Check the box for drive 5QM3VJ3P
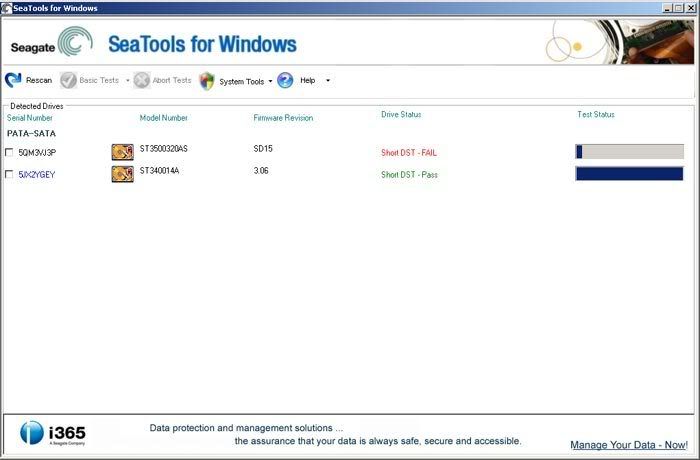700x460 pixels. coord(10,153)
